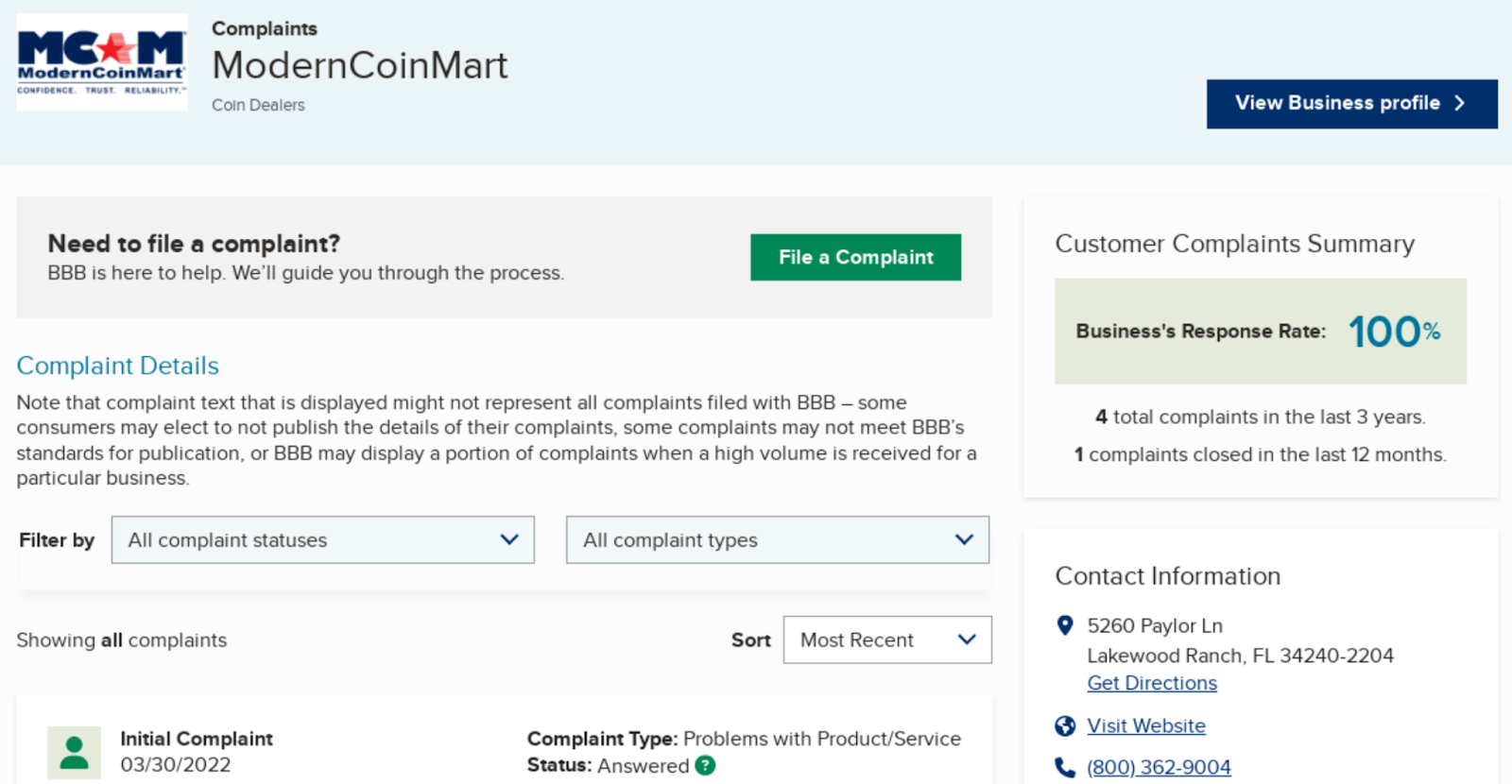Screen dimensions: 1512x784
Task: Click the map pin location icon
Action: click(x=1065, y=625)
